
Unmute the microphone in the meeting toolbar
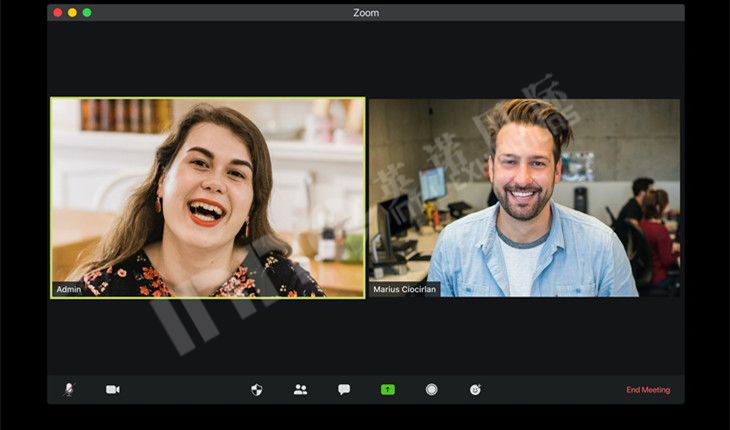click(68, 389)
